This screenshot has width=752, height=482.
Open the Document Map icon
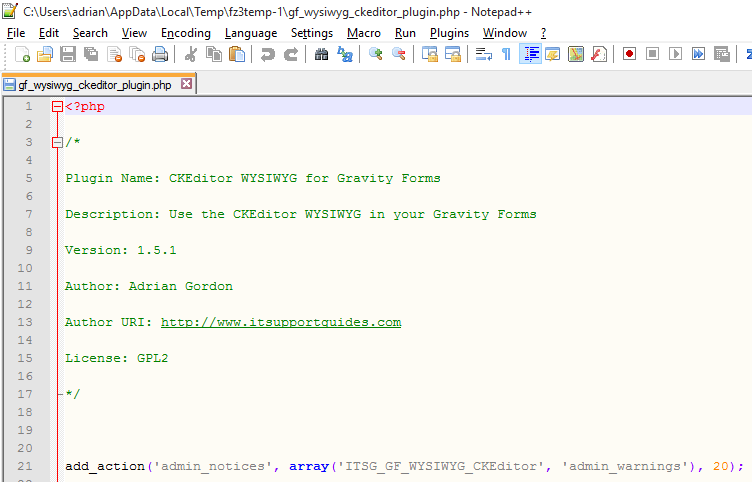pos(576,54)
